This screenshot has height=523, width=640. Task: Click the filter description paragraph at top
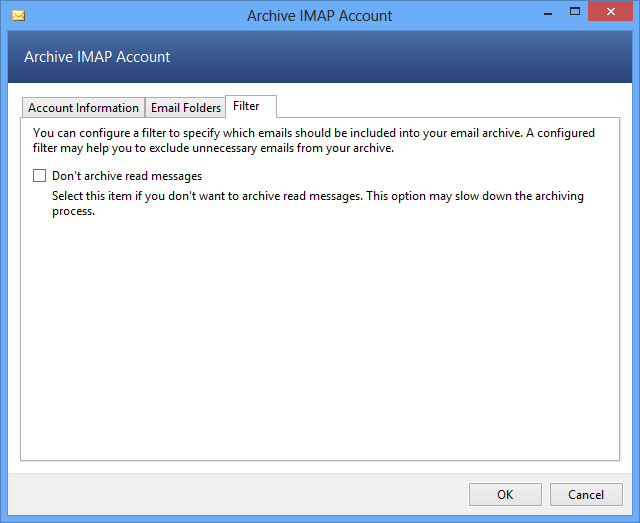tap(315, 141)
